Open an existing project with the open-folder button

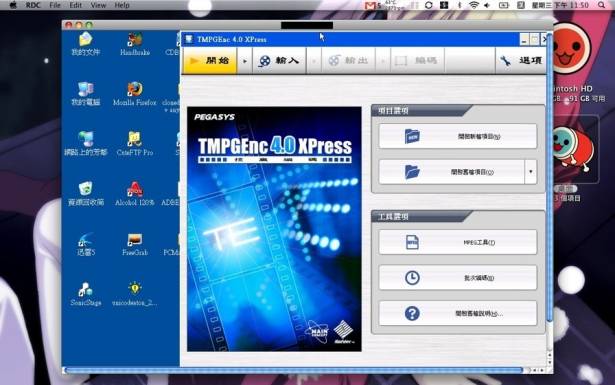[x=451, y=172]
